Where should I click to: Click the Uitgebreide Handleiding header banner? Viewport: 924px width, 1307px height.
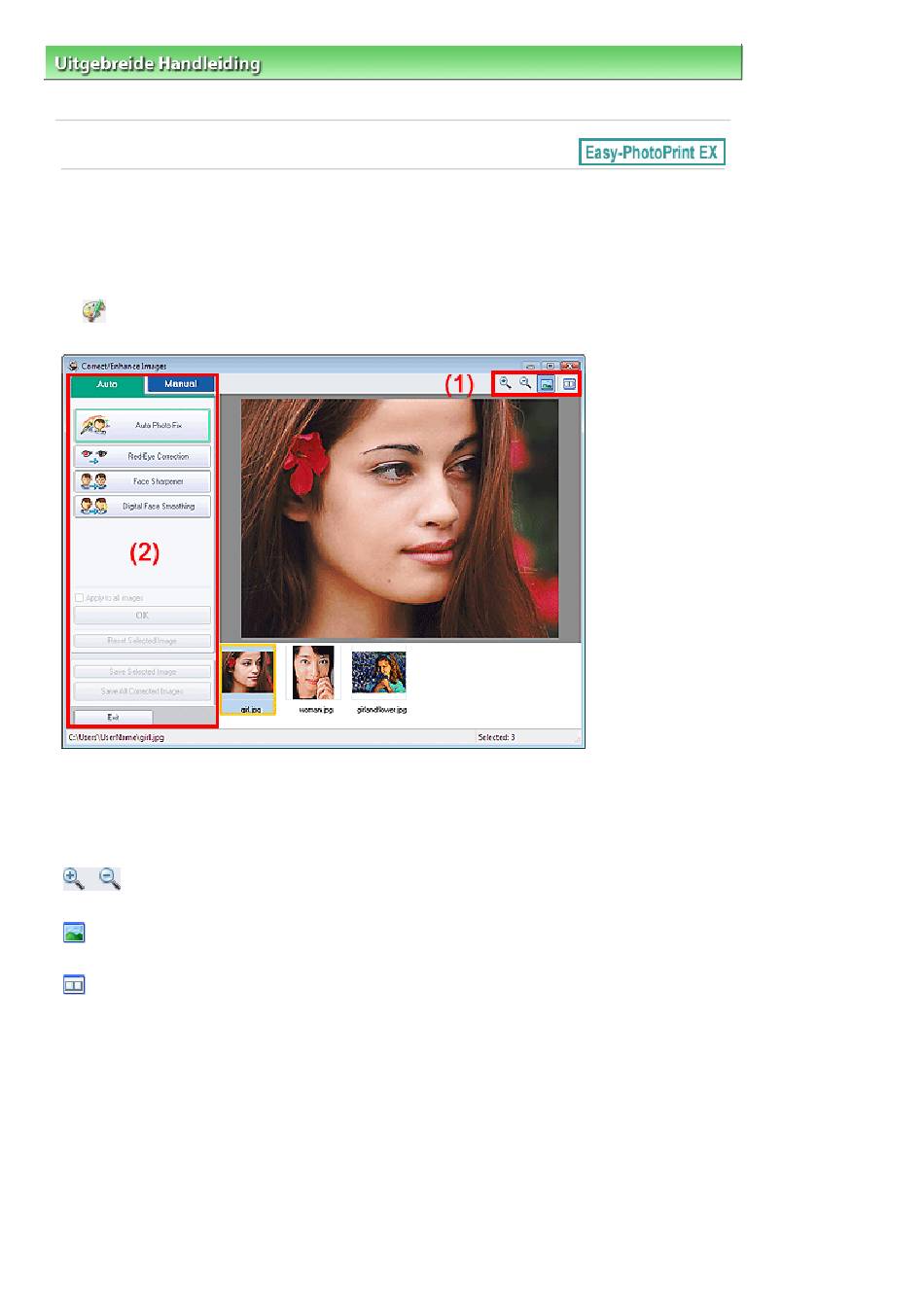(393, 62)
